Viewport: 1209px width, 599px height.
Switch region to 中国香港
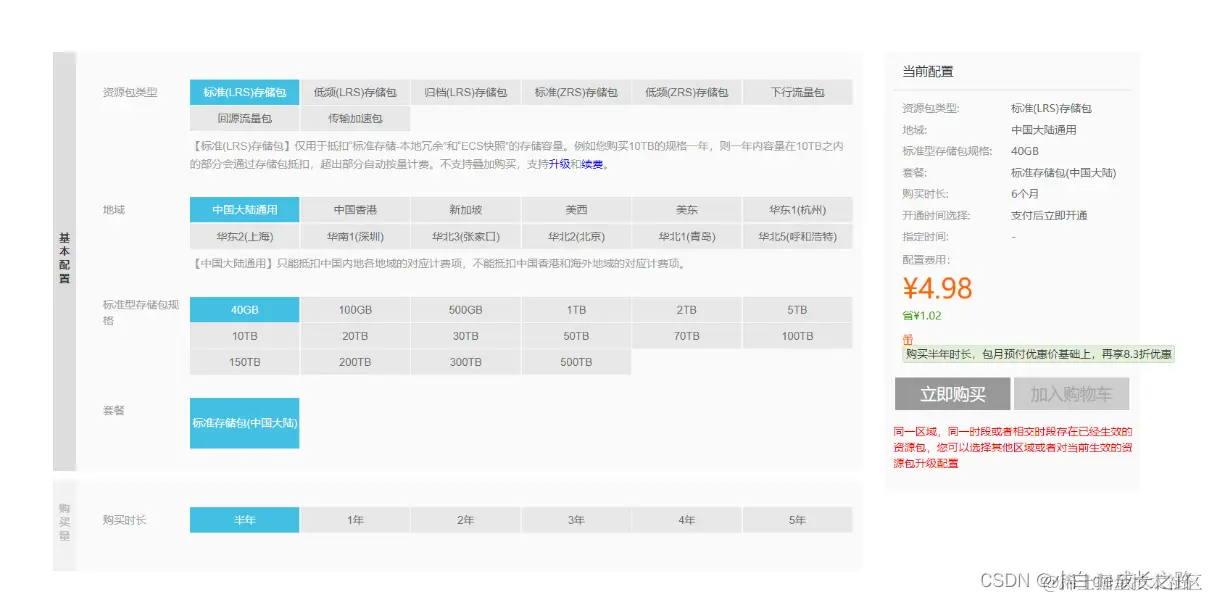click(x=355, y=210)
